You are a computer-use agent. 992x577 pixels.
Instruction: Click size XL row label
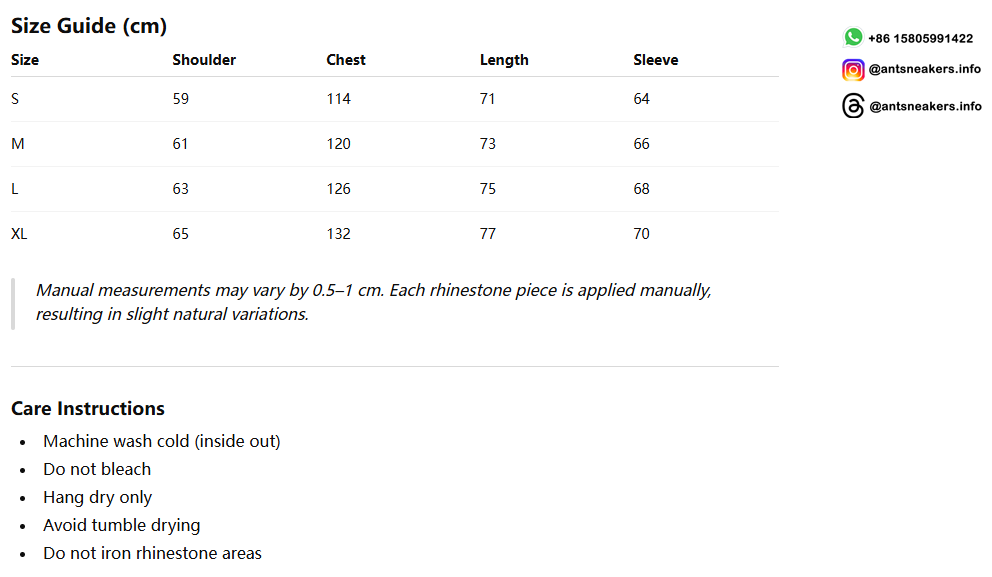19,234
